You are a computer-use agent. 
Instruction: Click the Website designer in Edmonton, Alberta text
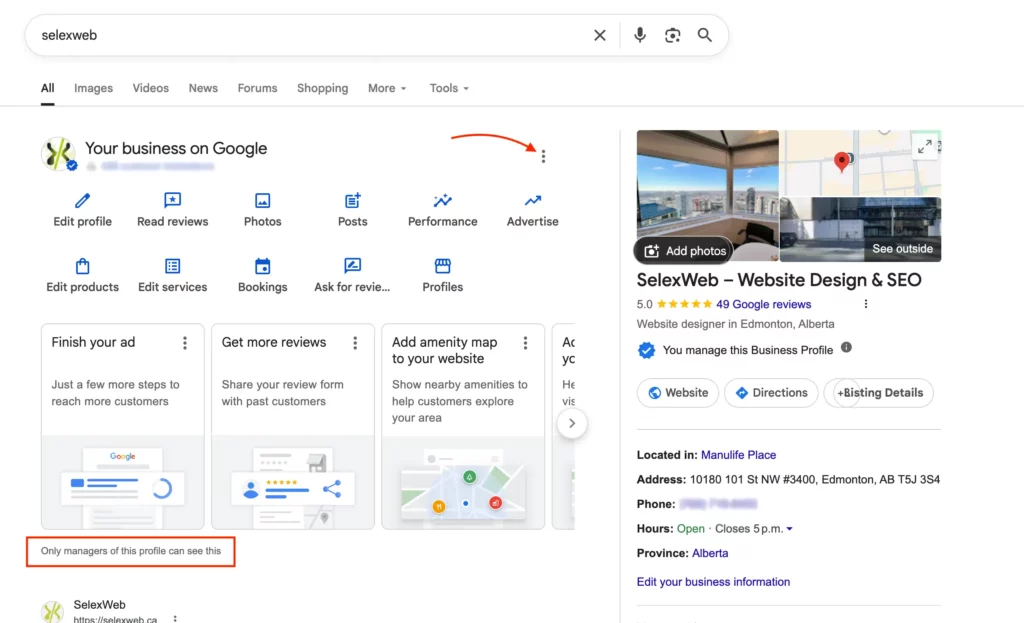(x=735, y=324)
